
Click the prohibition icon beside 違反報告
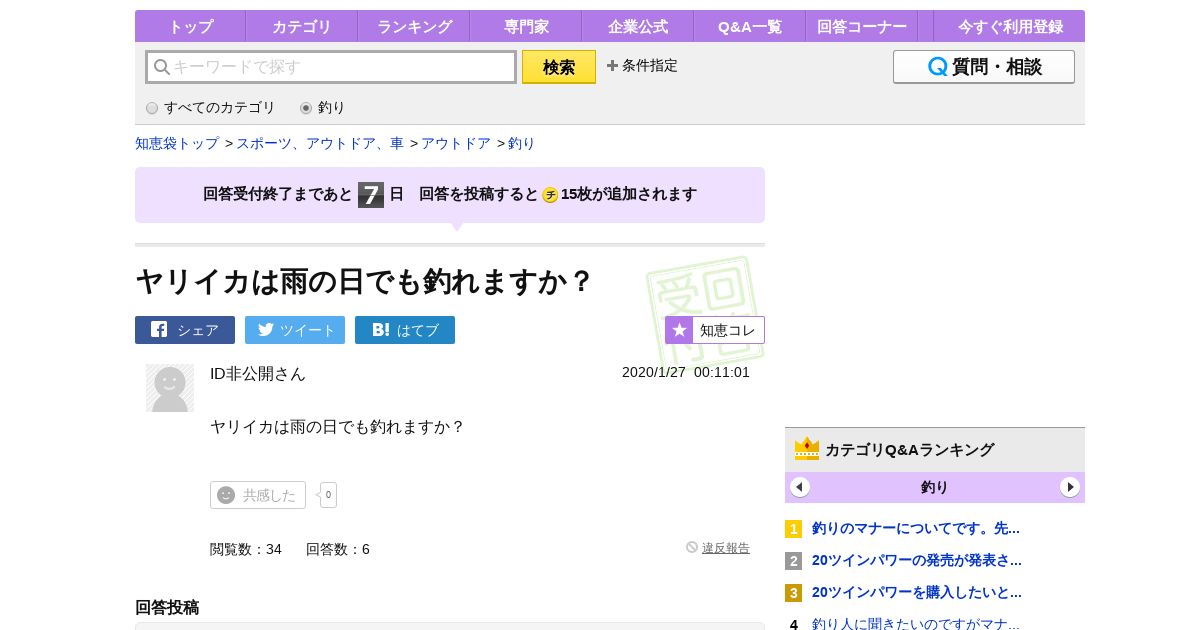click(692, 547)
